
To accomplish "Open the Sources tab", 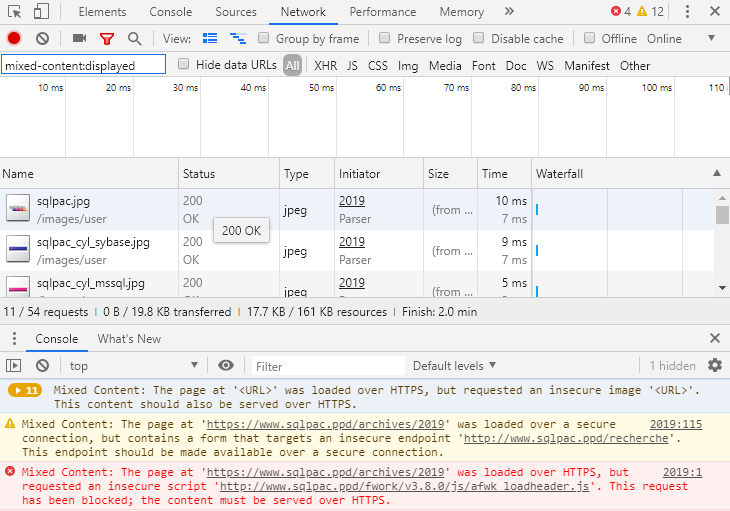I will click(236, 12).
